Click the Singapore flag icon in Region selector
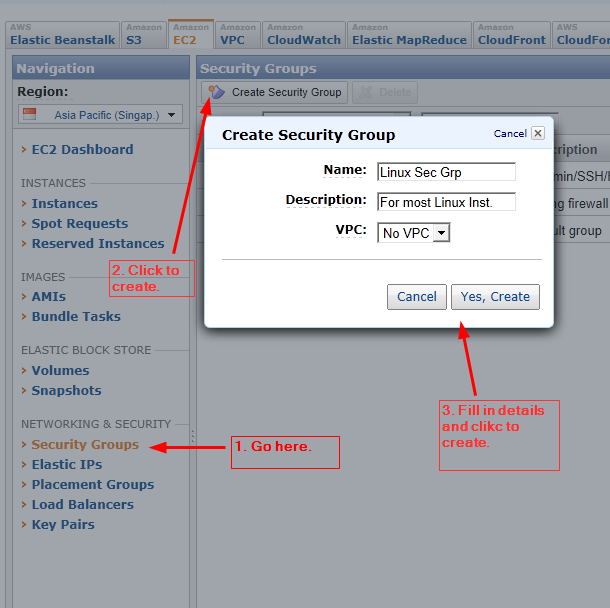 (30, 114)
